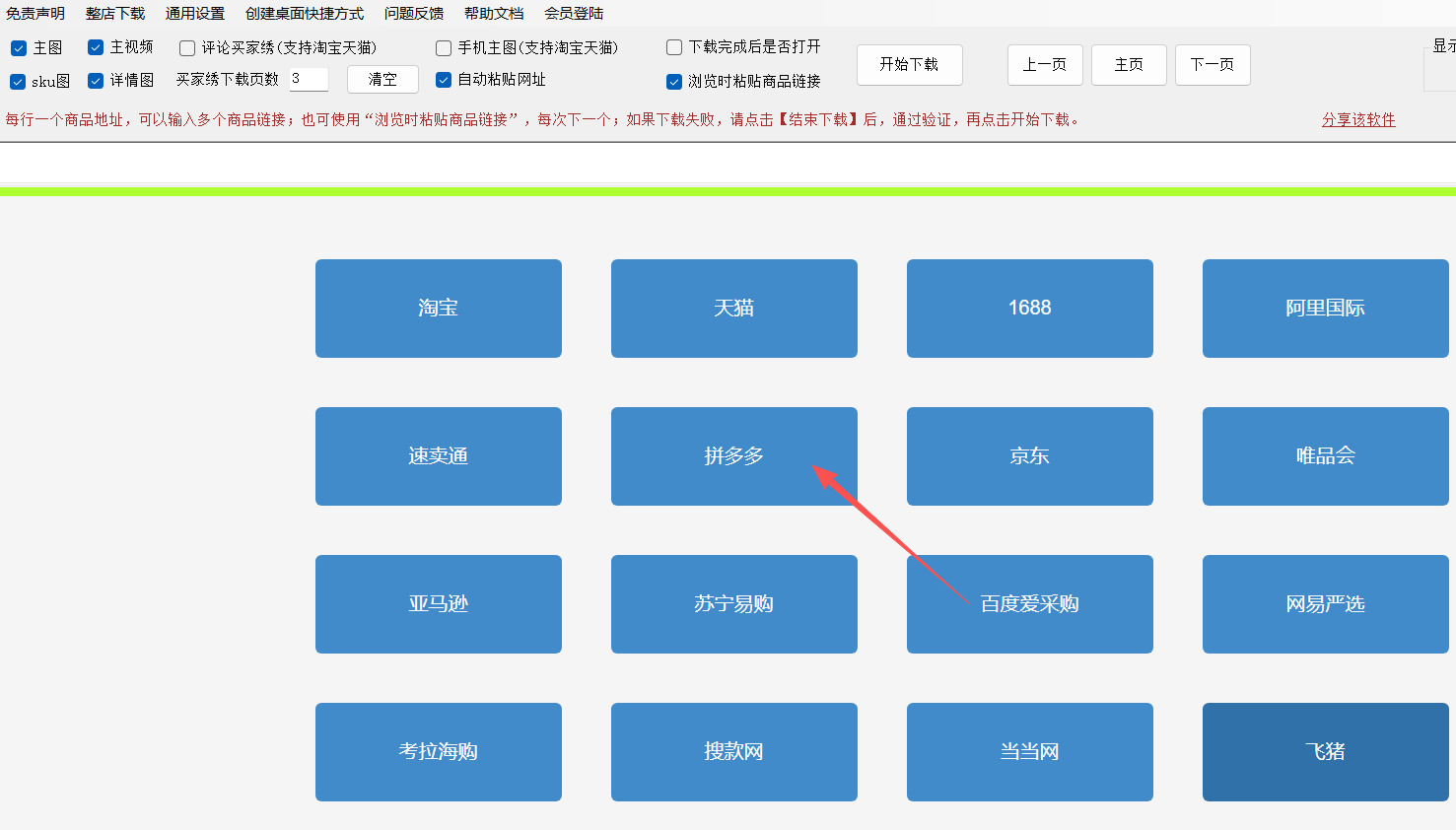Click the 主页 button
Viewport: 1456px width, 830px height.
click(1129, 65)
